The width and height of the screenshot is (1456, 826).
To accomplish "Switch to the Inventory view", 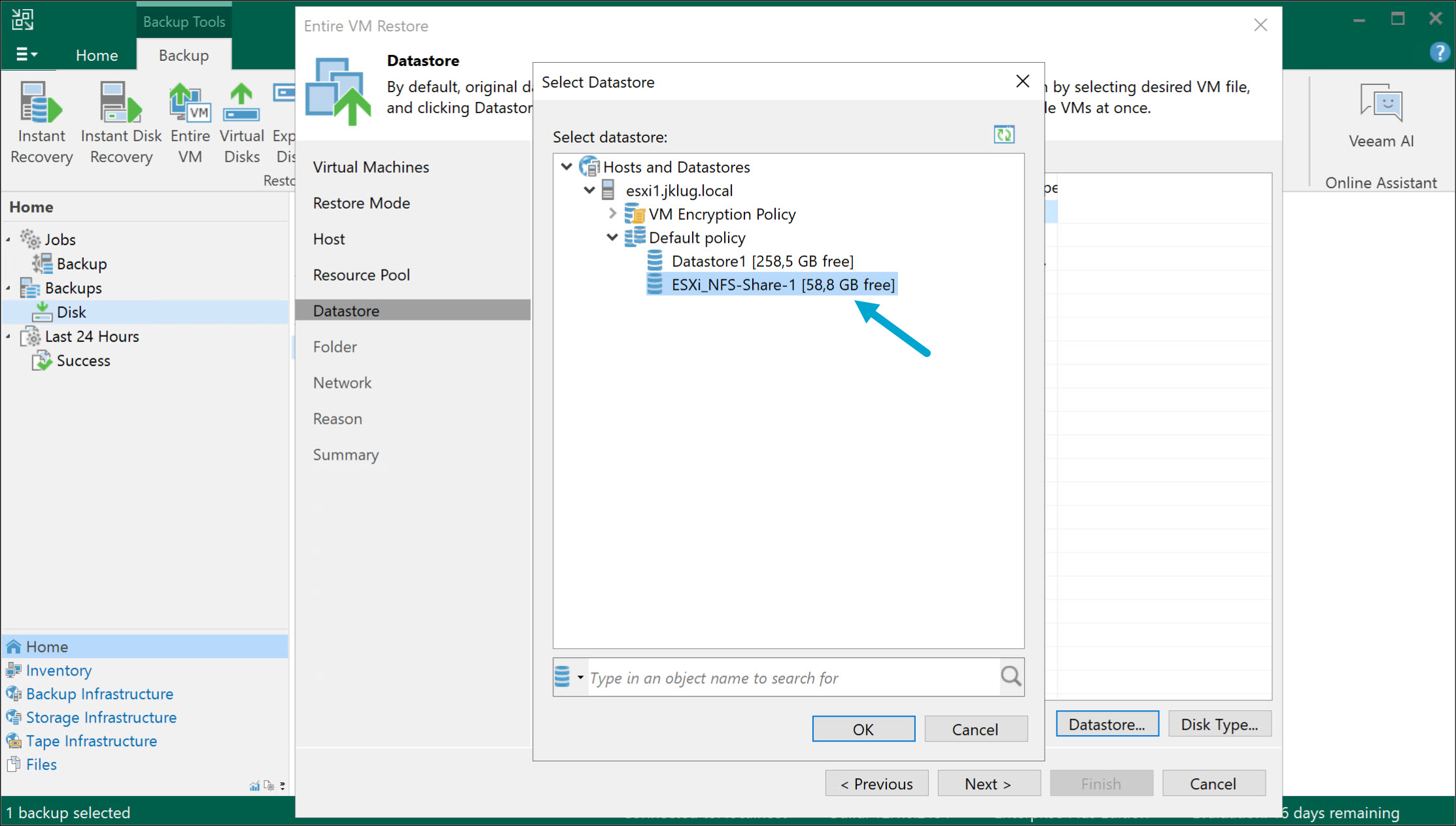I will [x=58, y=670].
